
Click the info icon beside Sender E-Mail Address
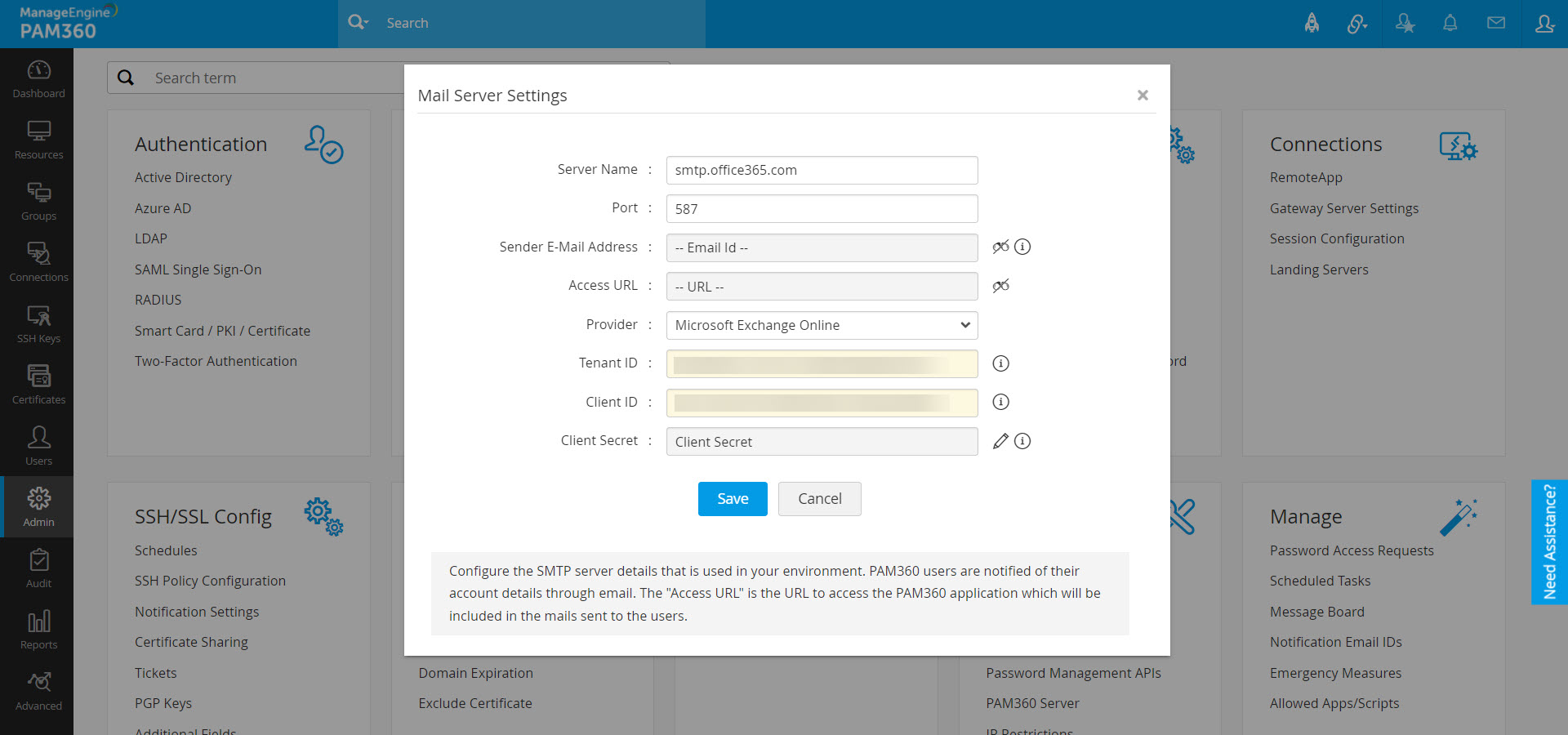tap(1022, 247)
